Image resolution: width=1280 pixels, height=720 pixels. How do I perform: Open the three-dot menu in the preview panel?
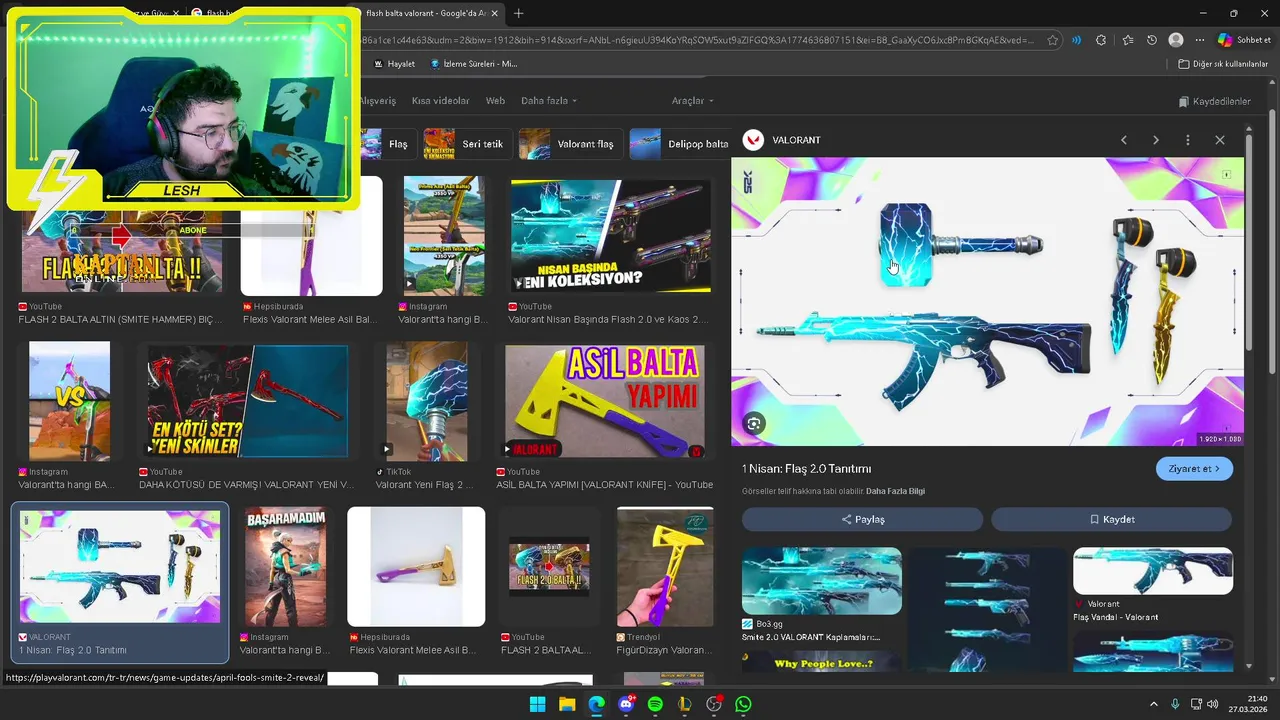1187,140
